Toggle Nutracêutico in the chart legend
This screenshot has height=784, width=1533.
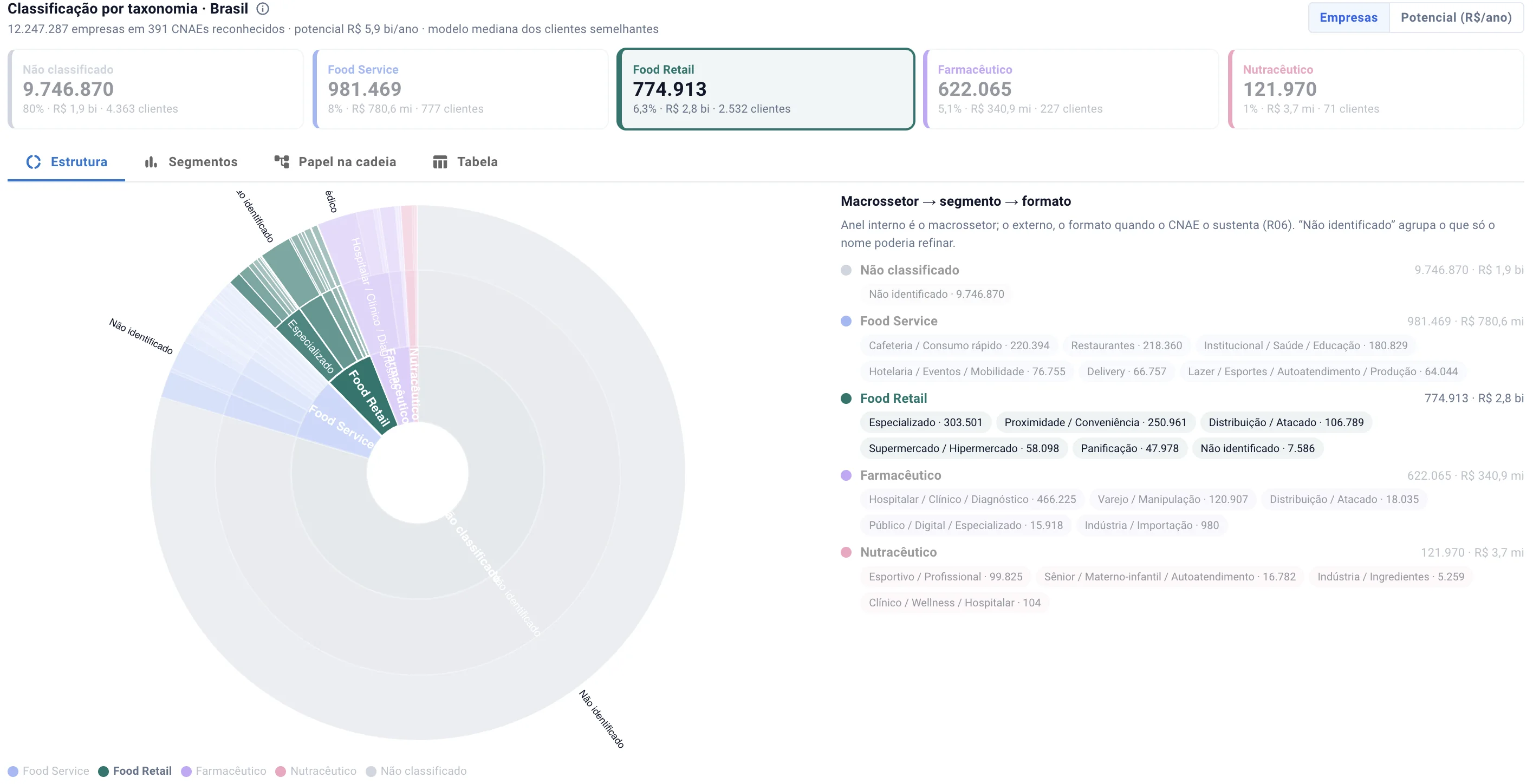pyautogui.click(x=316, y=771)
